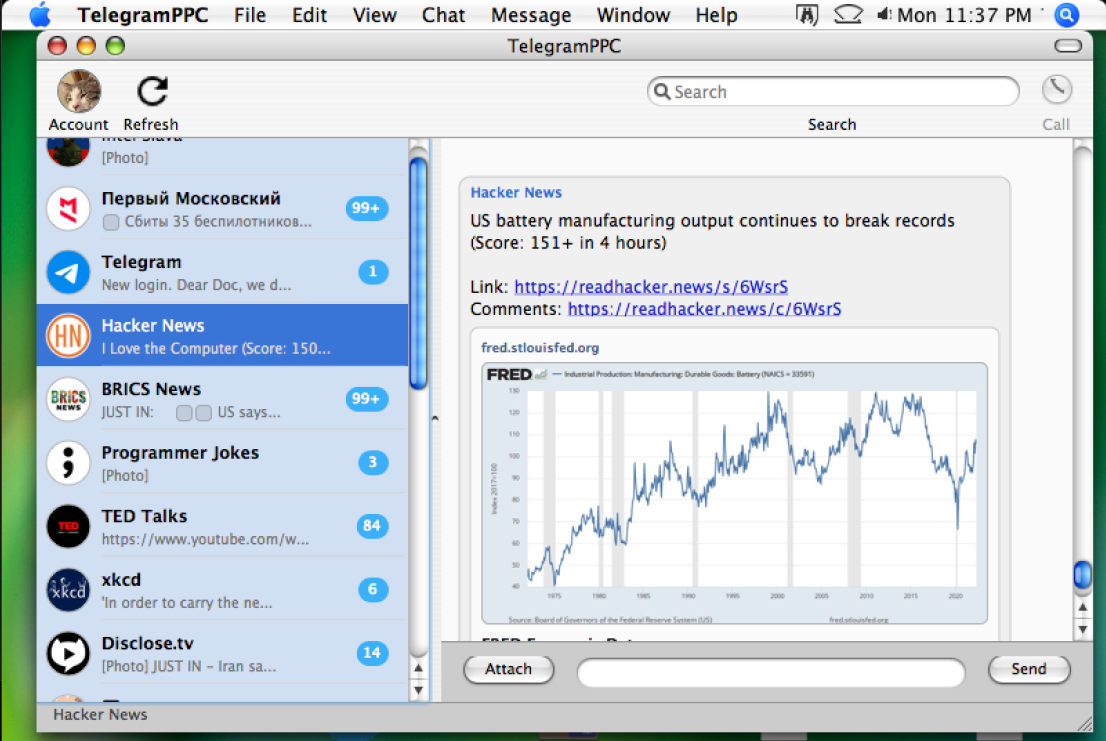This screenshot has height=741, width=1106.
Task: Click the chat list scroll down arrow
Action: tap(418, 690)
